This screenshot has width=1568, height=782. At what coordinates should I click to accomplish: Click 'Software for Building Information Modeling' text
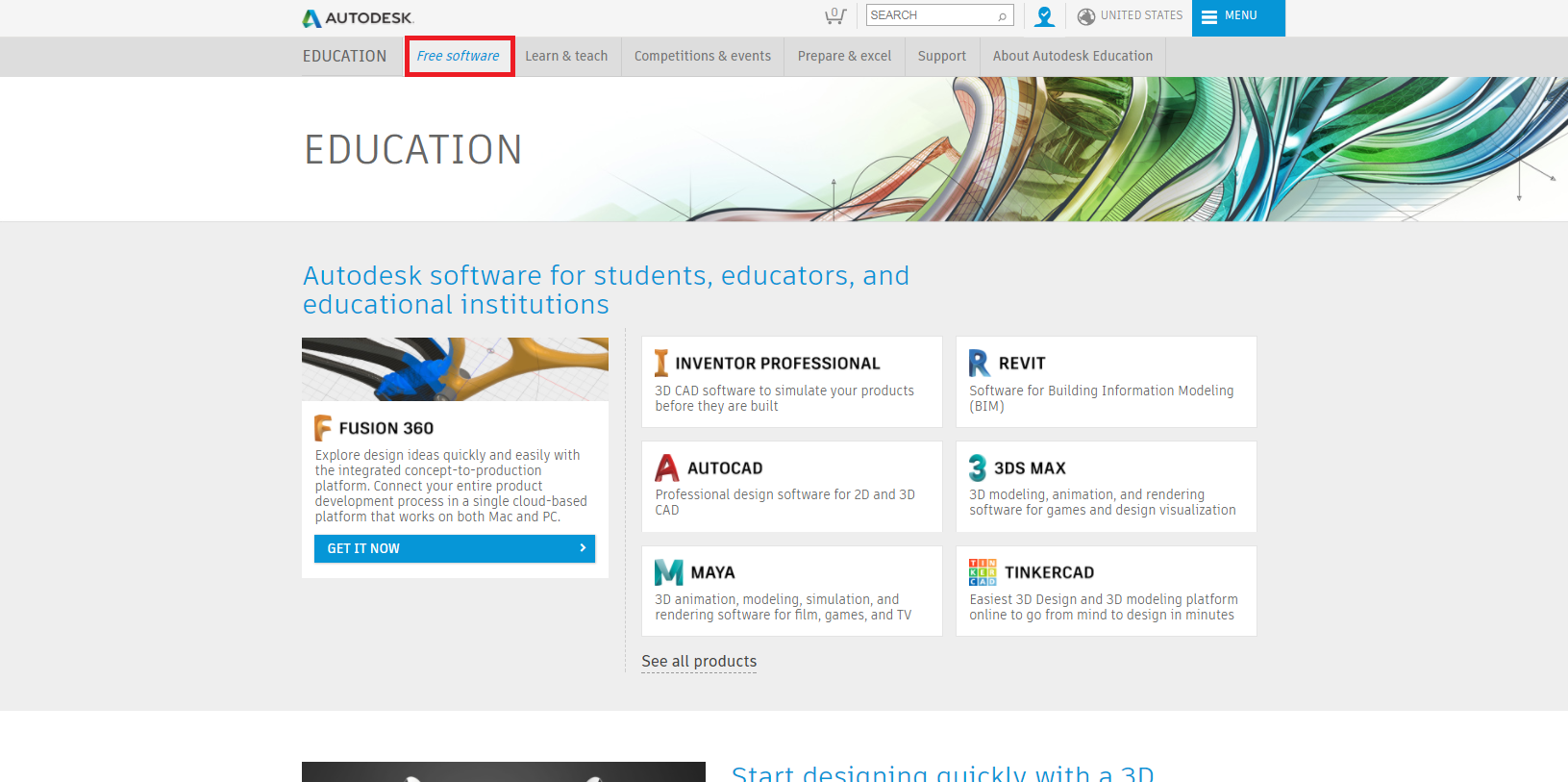pos(1102,398)
